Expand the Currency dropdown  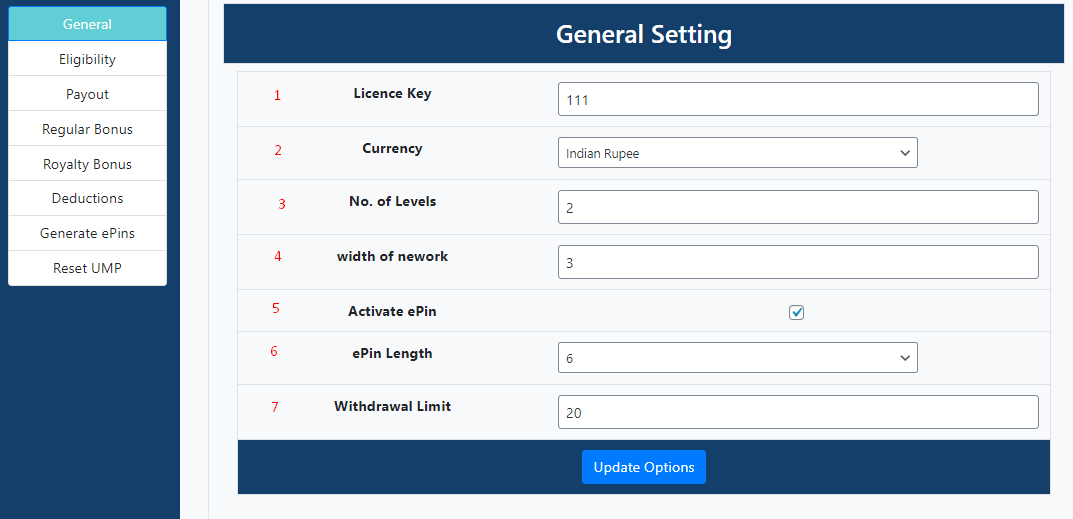tap(737, 153)
